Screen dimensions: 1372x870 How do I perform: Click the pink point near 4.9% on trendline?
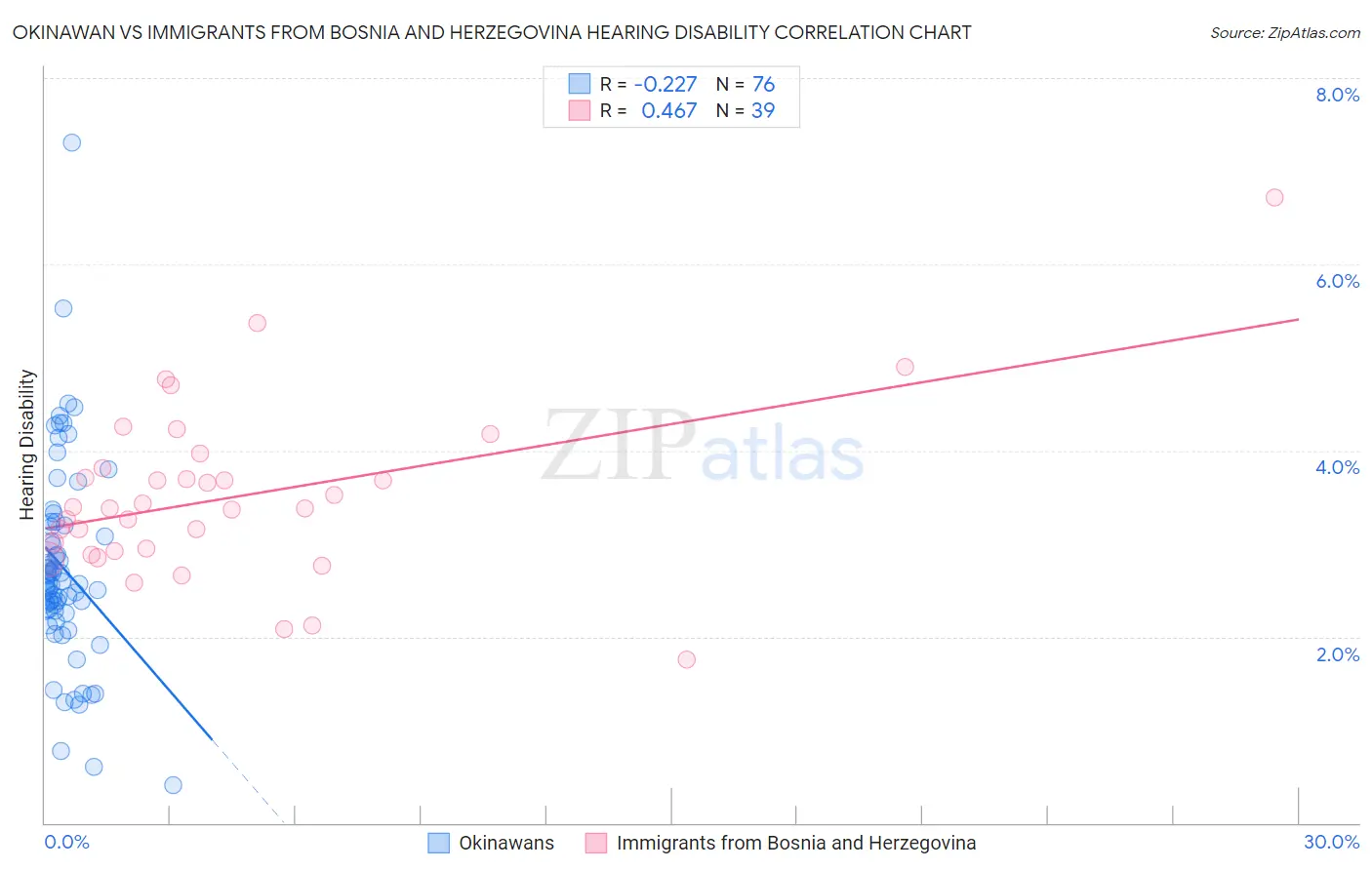coord(905,367)
